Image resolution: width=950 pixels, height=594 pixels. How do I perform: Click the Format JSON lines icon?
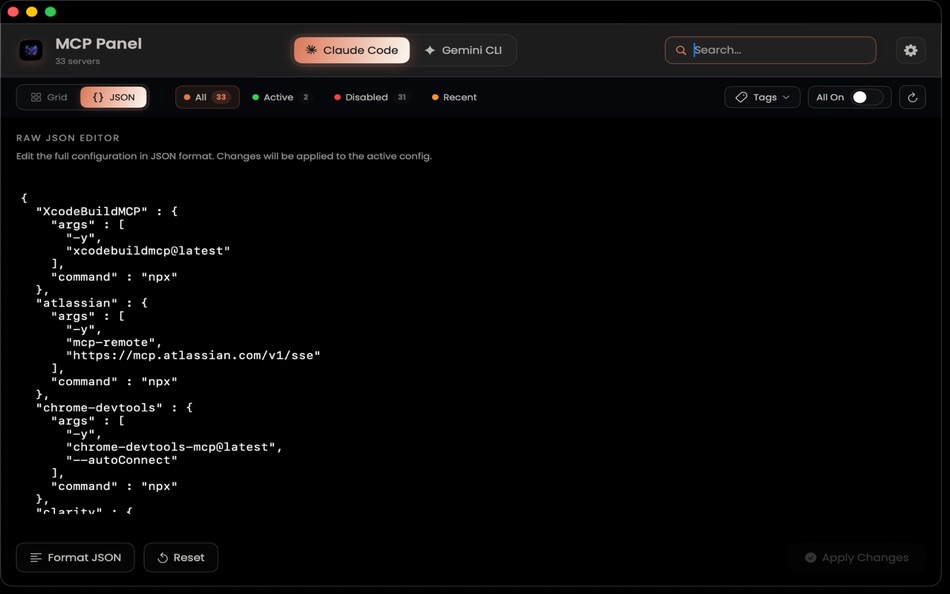click(36, 558)
